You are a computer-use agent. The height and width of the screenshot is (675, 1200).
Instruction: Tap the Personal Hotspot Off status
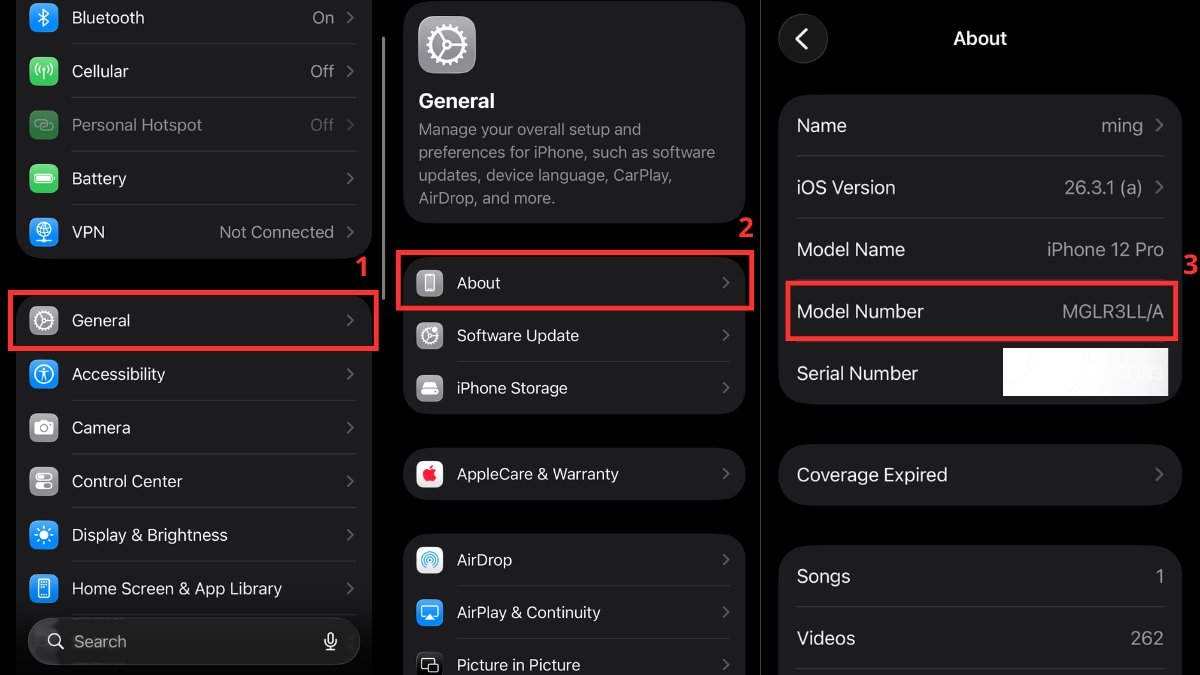[x=322, y=125]
